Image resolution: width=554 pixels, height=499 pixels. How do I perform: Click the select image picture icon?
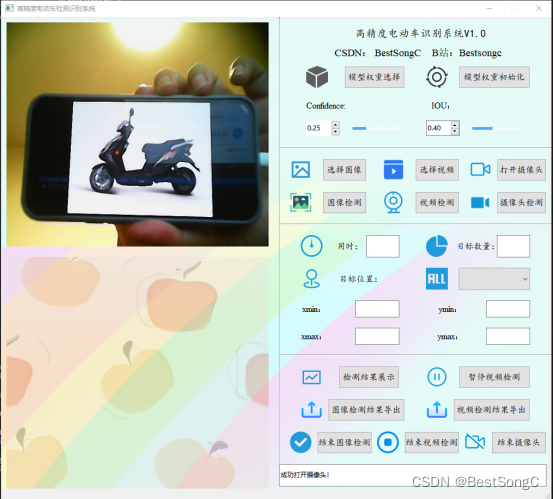[x=301, y=170]
